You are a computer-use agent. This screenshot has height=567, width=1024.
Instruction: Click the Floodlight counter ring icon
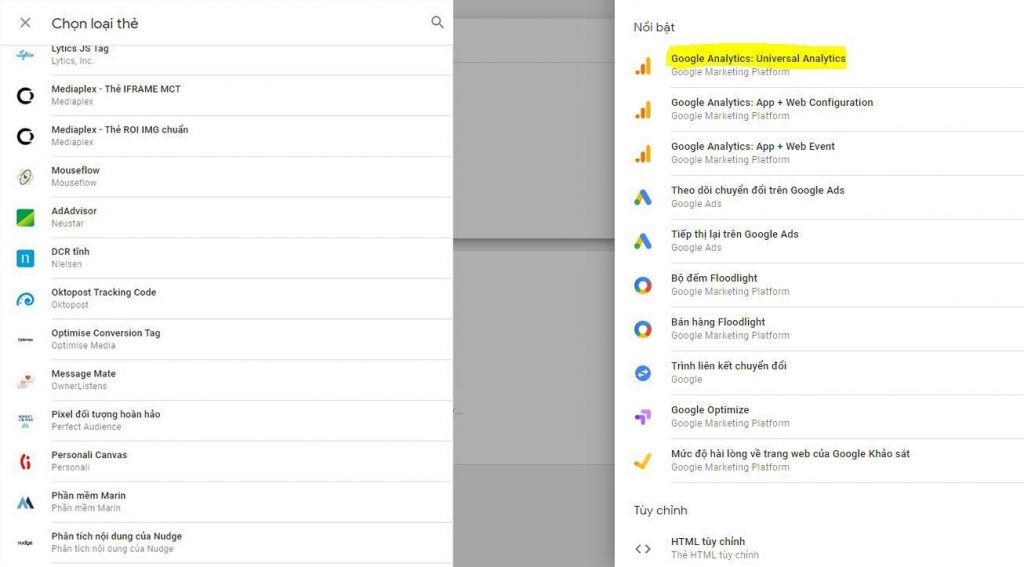pyautogui.click(x=643, y=285)
